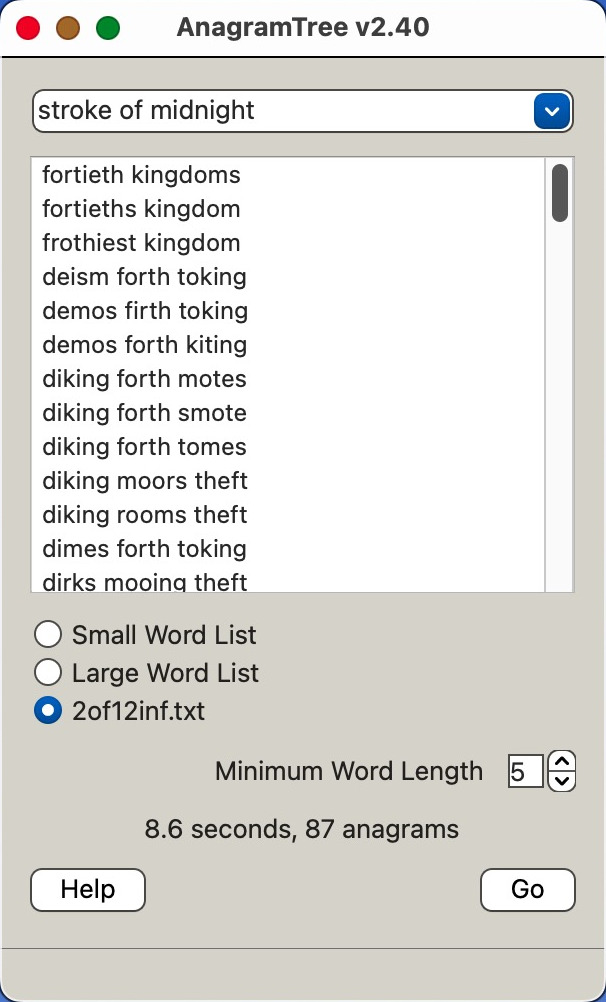
Task: Click the yellow minimize window button
Action: click(x=68, y=27)
